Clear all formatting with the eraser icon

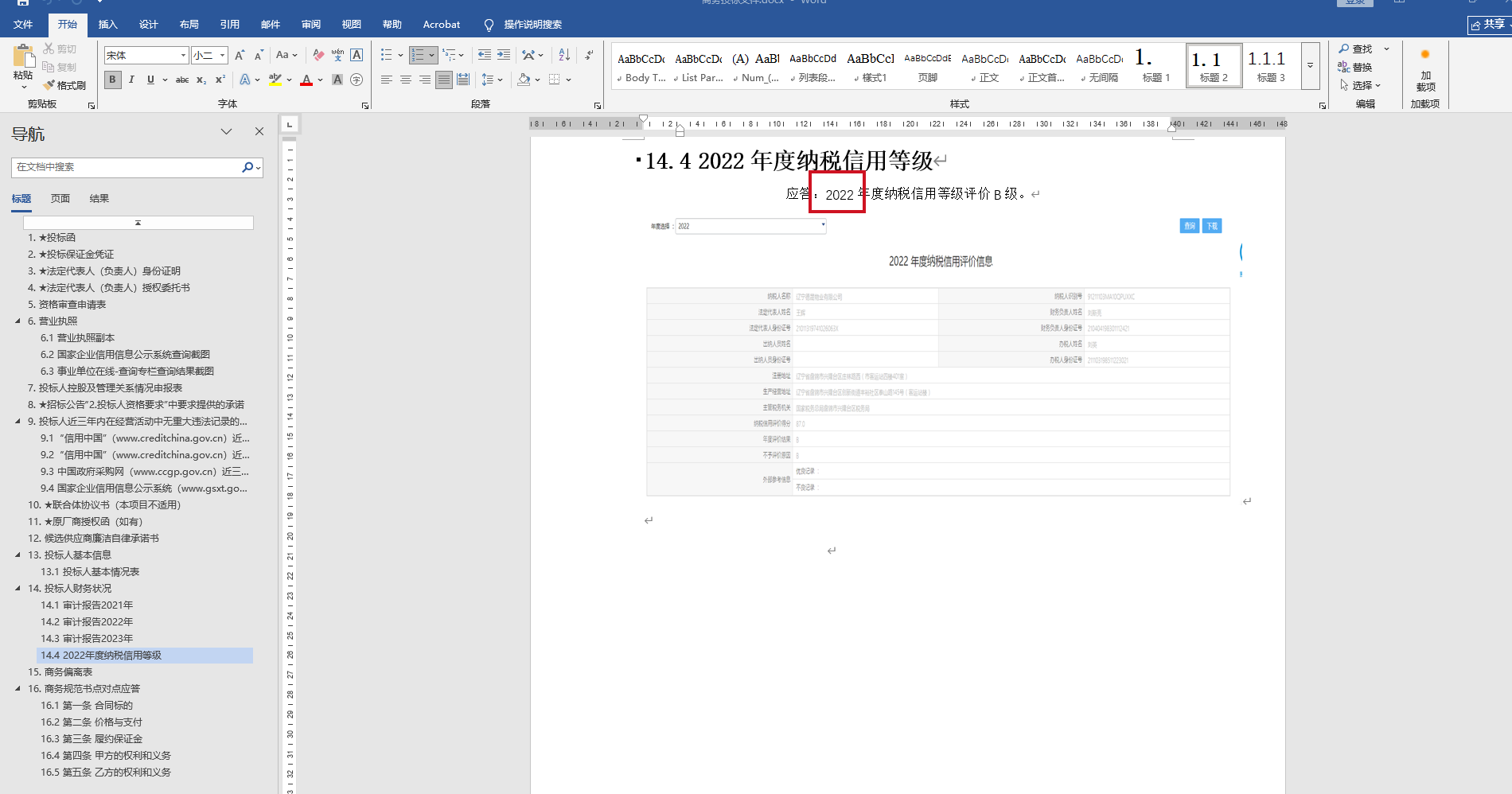coord(318,55)
